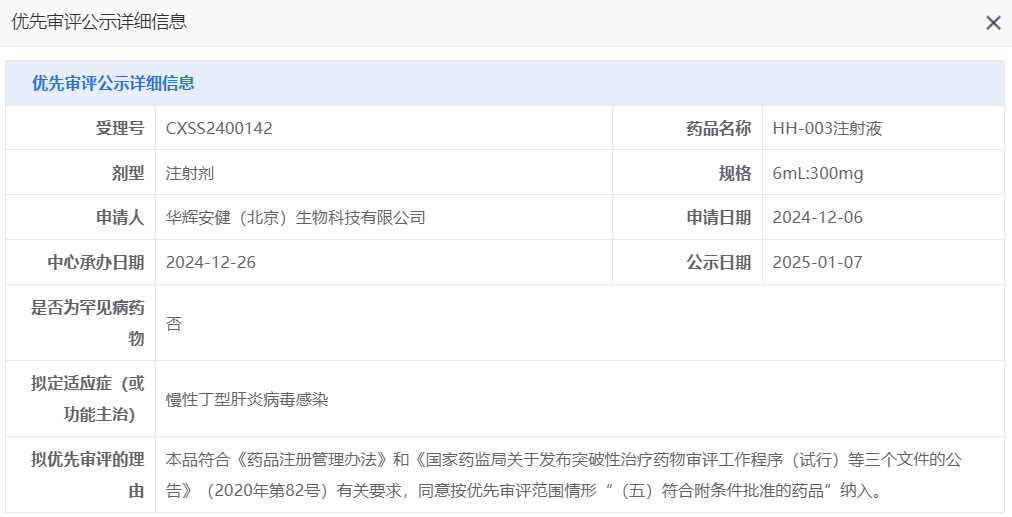Click the 受理号 field label
Viewport: 1012px width, 517px height.
tap(120, 128)
